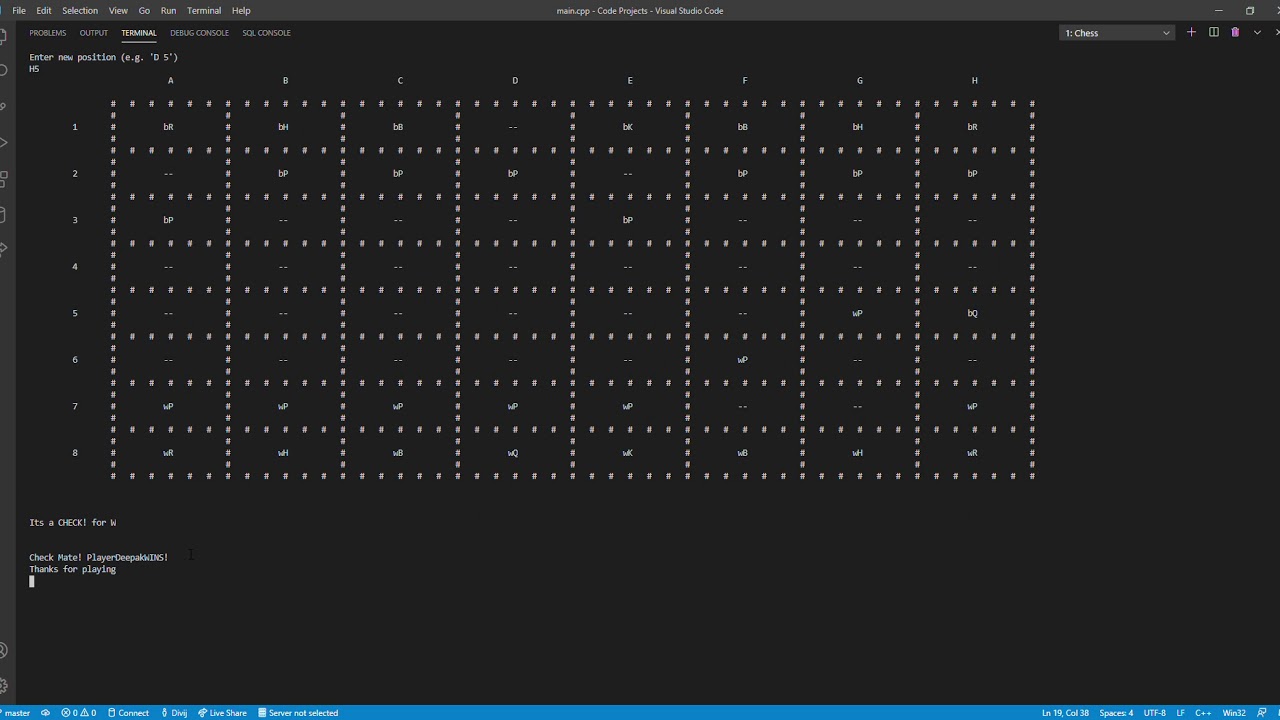This screenshot has width=1280, height=720.
Task: Split the terminal panel
Action: point(1213,32)
